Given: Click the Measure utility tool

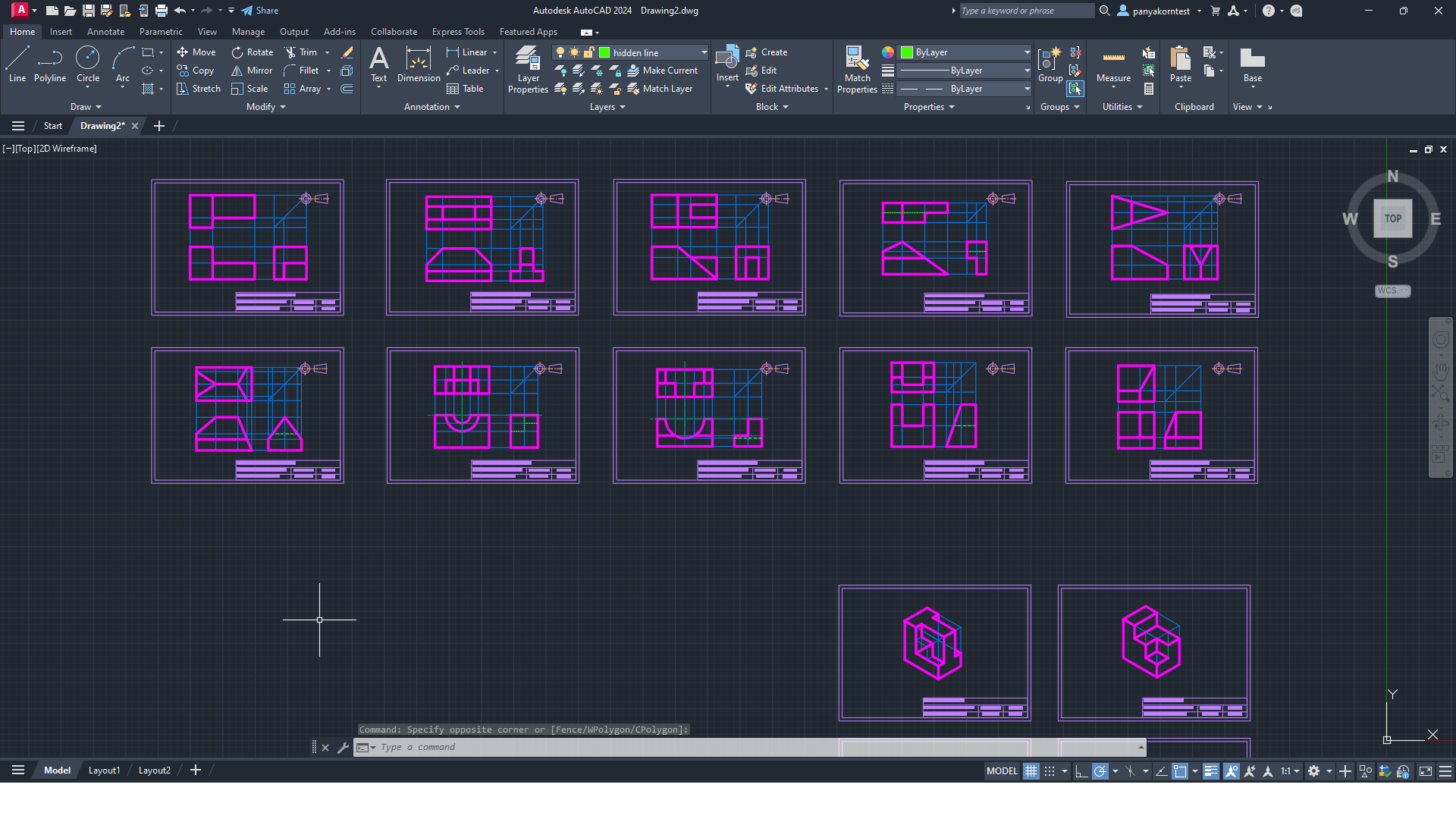Looking at the screenshot, I should click(x=1113, y=64).
